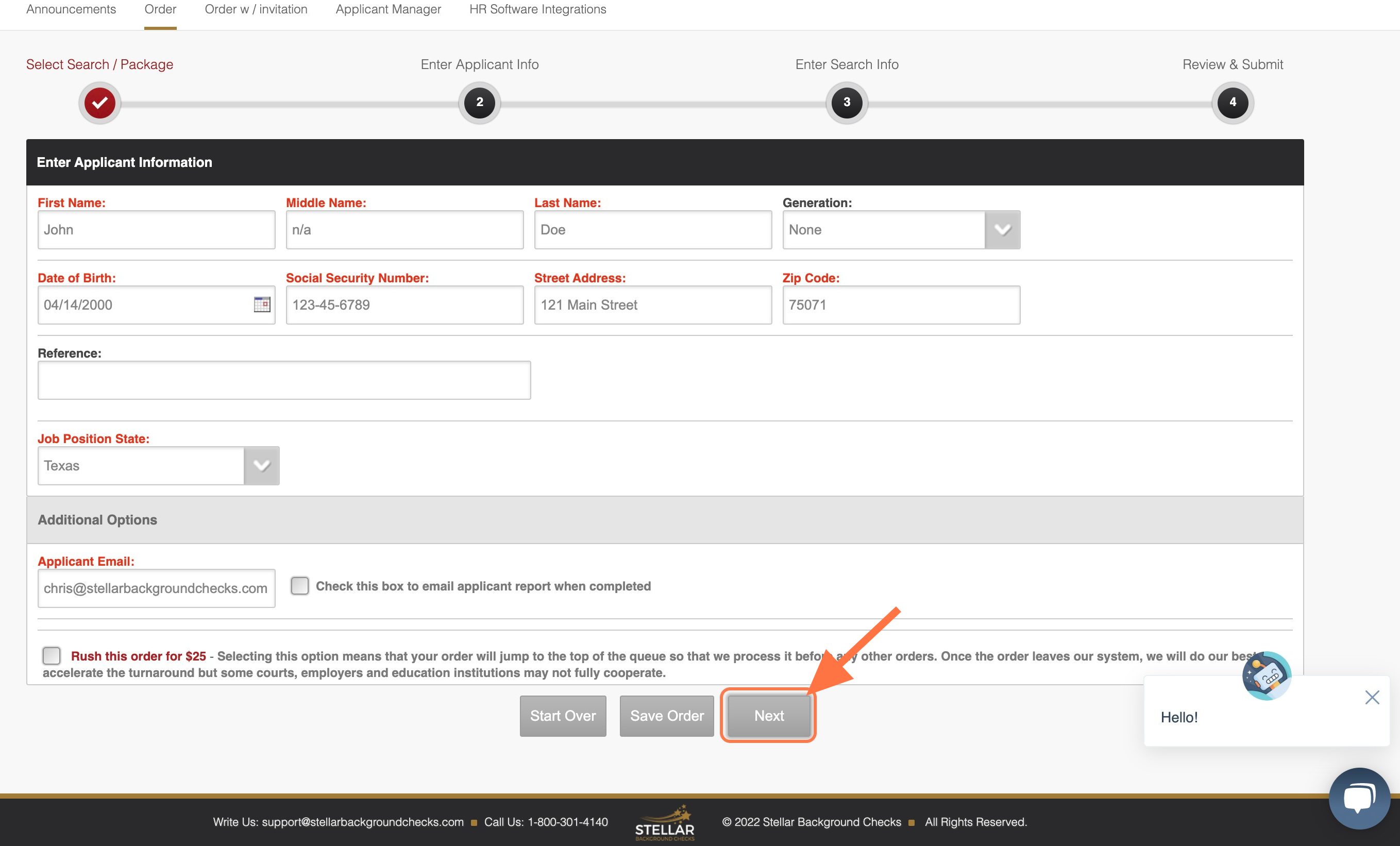This screenshot has height=846, width=1400.
Task: Close the Hello! chat popup
Action: (1372, 697)
